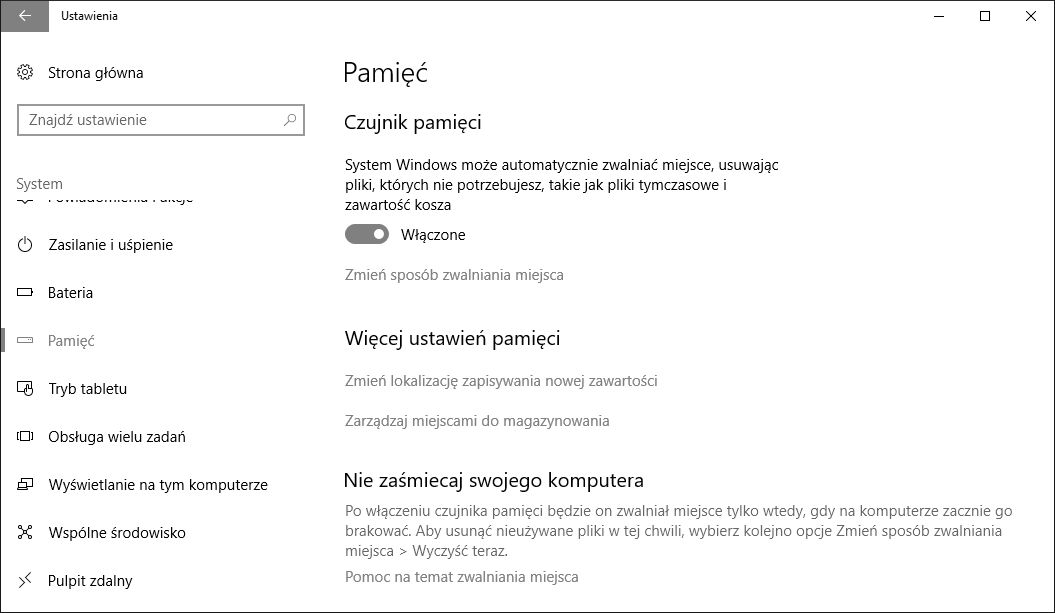Click the Obsługa wielu zadań icon
The height and width of the screenshot is (613, 1055).
26,437
